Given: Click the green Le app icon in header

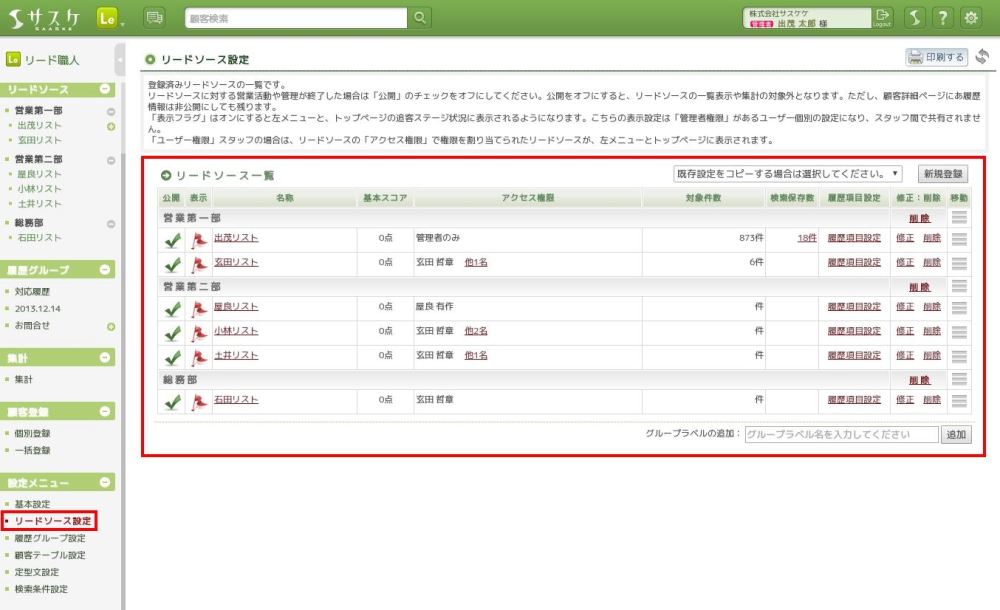Looking at the screenshot, I should pyautogui.click(x=109, y=17).
